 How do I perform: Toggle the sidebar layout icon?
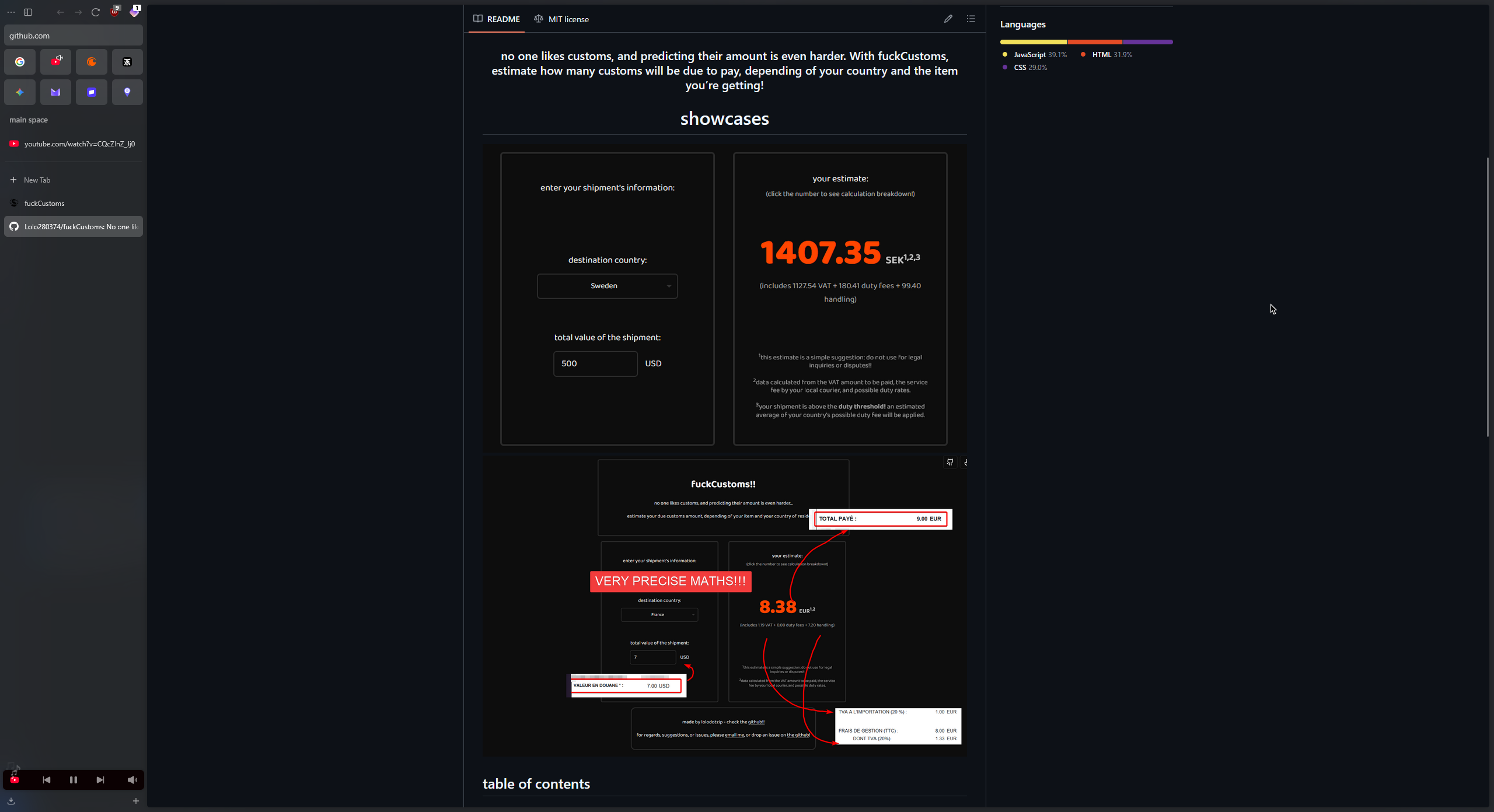coord(27,12)
